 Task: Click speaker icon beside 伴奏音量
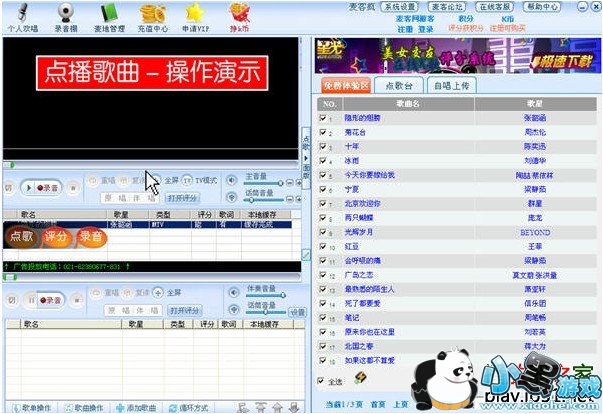(234, 293)
